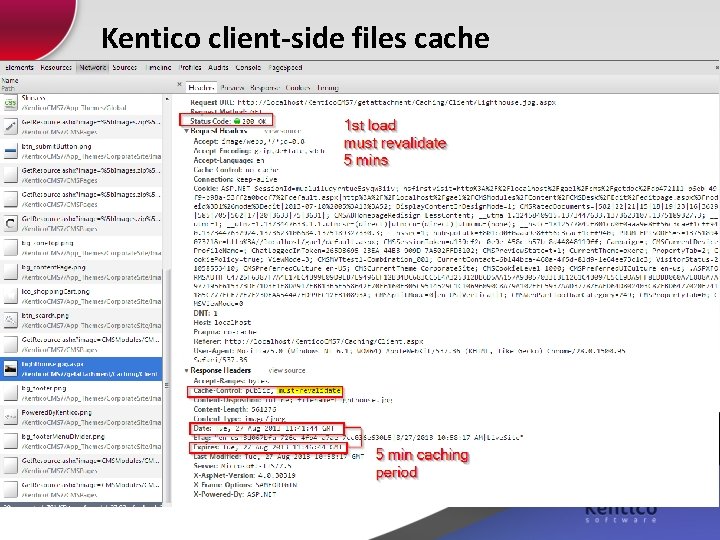Close the request details pane with the X
Viewport: 720px width, 540px height.
click(x=180, y=84)
